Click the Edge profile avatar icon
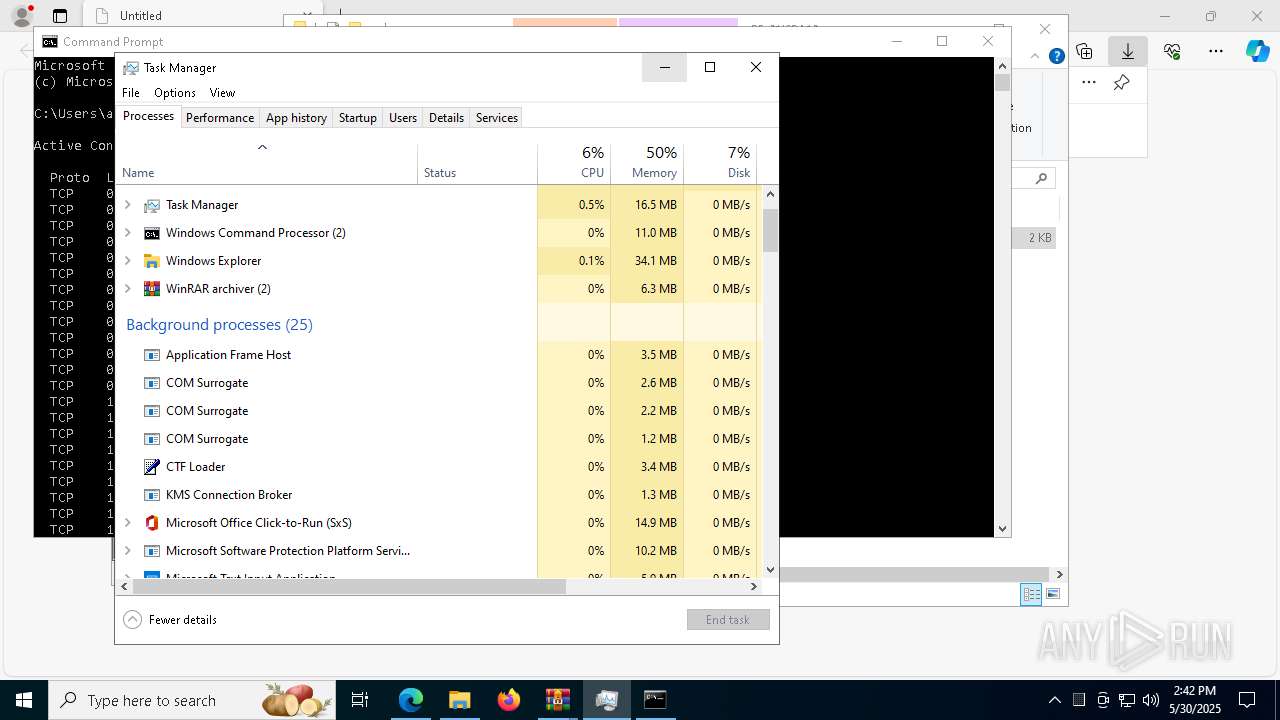 (x=22, y=16)
